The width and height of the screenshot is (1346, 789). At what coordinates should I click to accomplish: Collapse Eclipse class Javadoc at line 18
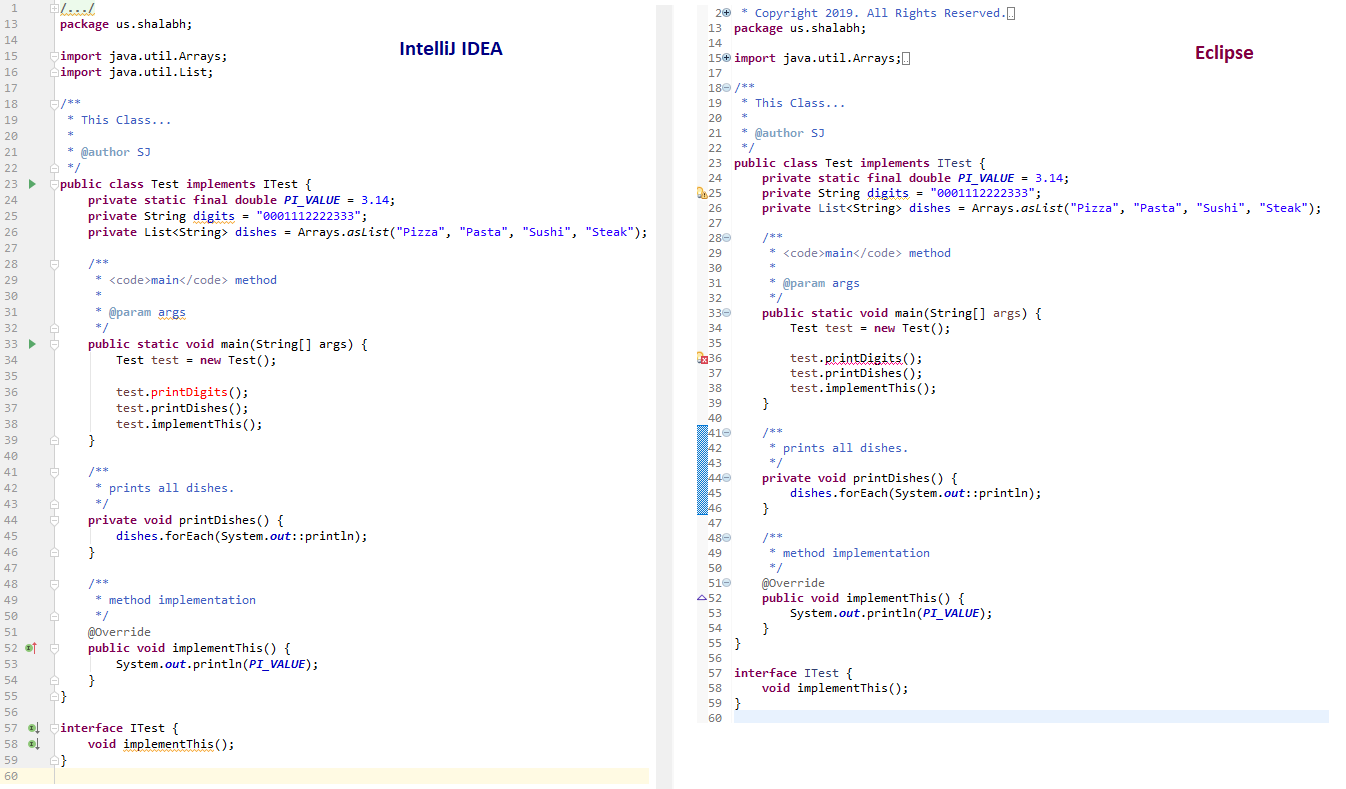pos(727,88)
